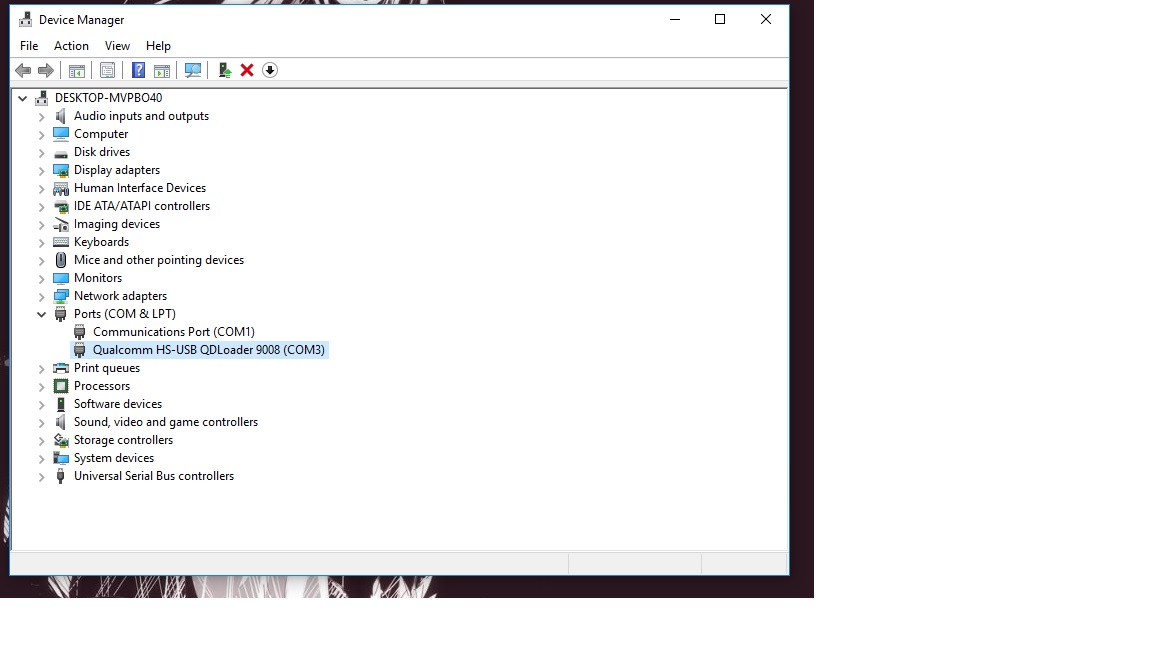Click the Universal Serial Bus controllers icon
1152x648 pixels.
61,476
